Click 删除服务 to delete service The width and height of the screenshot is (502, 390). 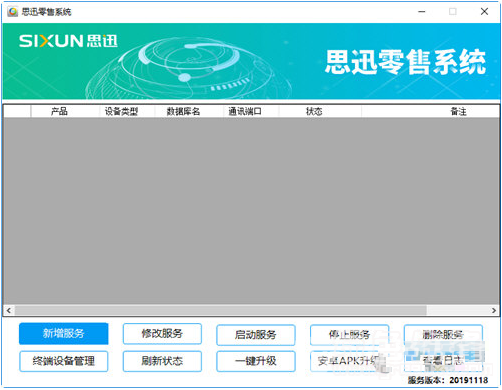click(x=443, y=335)
